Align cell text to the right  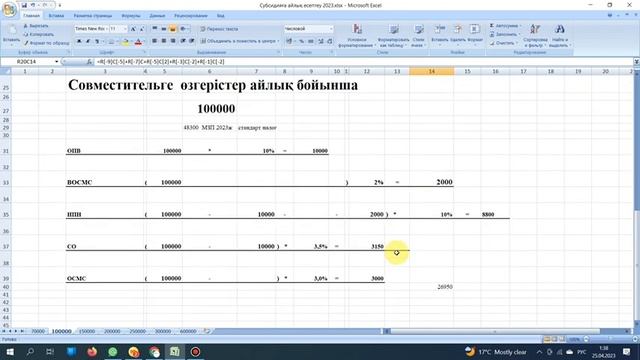click(x=173, y=41)
